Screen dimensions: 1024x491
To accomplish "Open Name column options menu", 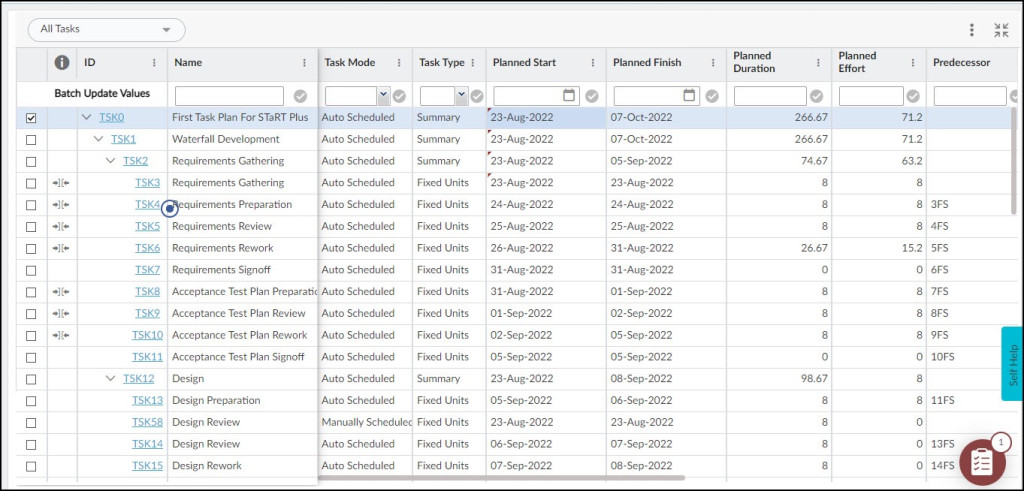I will (304, 63).
